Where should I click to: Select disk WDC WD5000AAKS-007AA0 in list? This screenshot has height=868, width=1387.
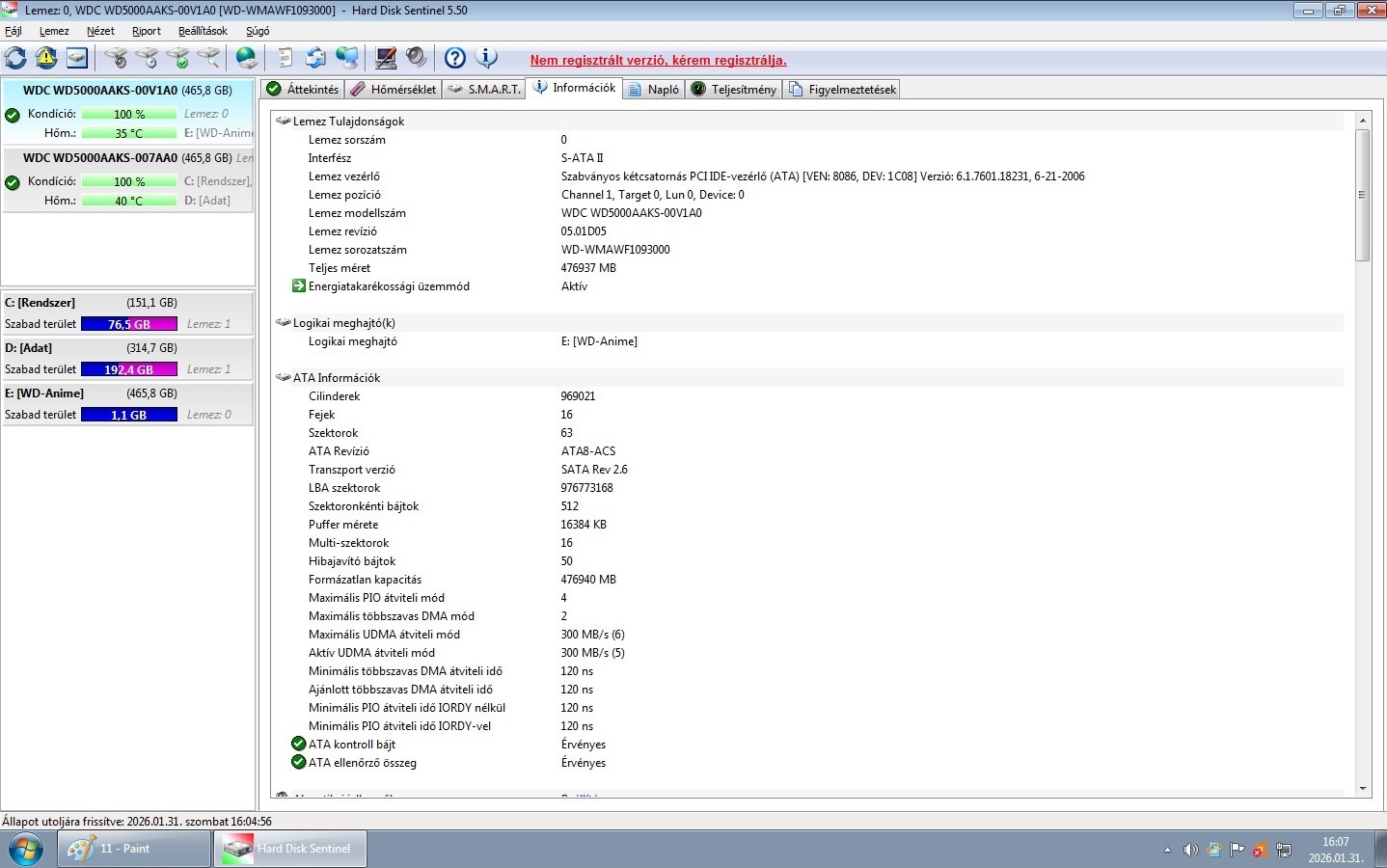128,179
